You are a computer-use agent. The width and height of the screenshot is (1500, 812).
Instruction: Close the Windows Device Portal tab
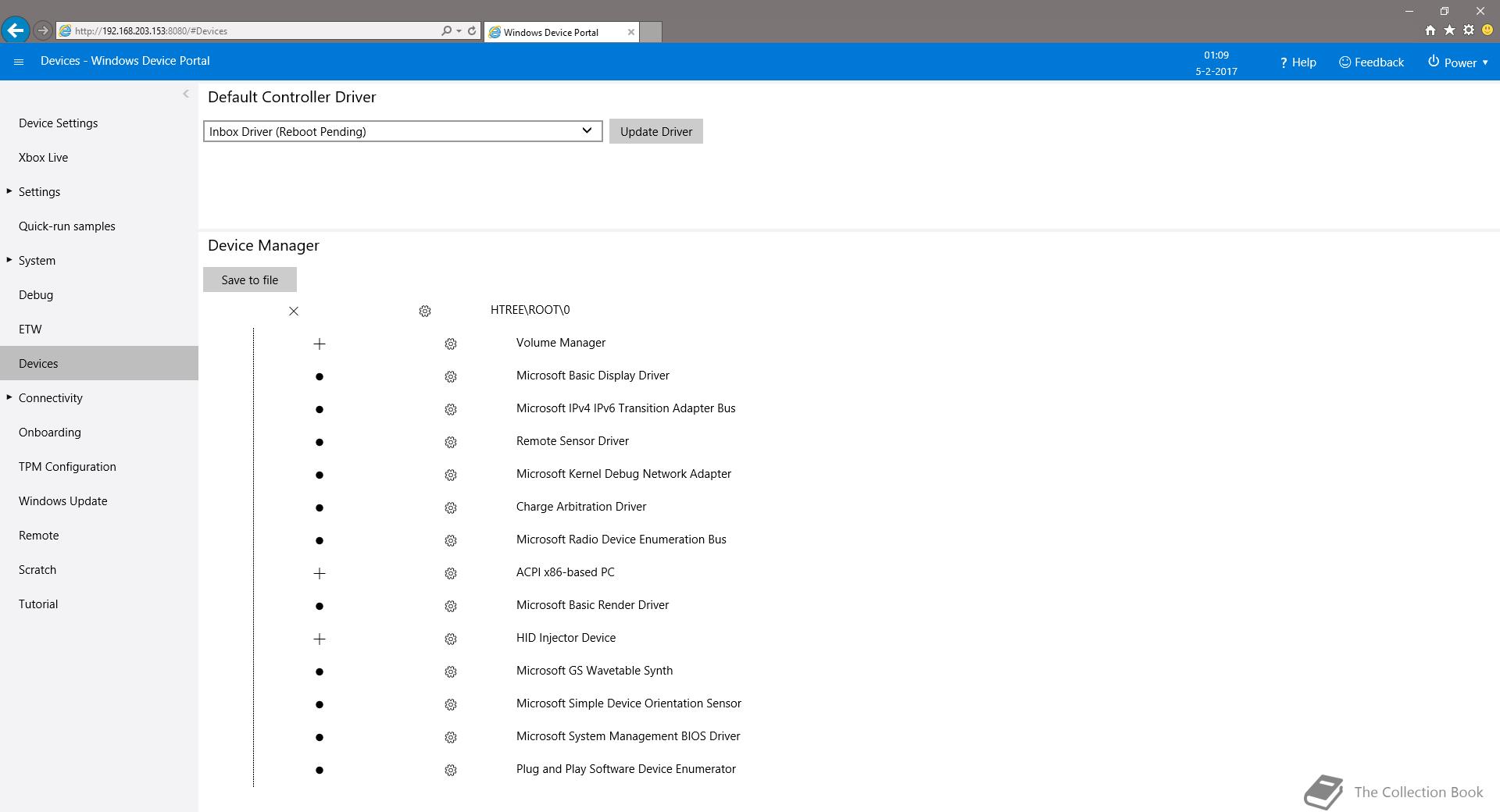(631, 32)
